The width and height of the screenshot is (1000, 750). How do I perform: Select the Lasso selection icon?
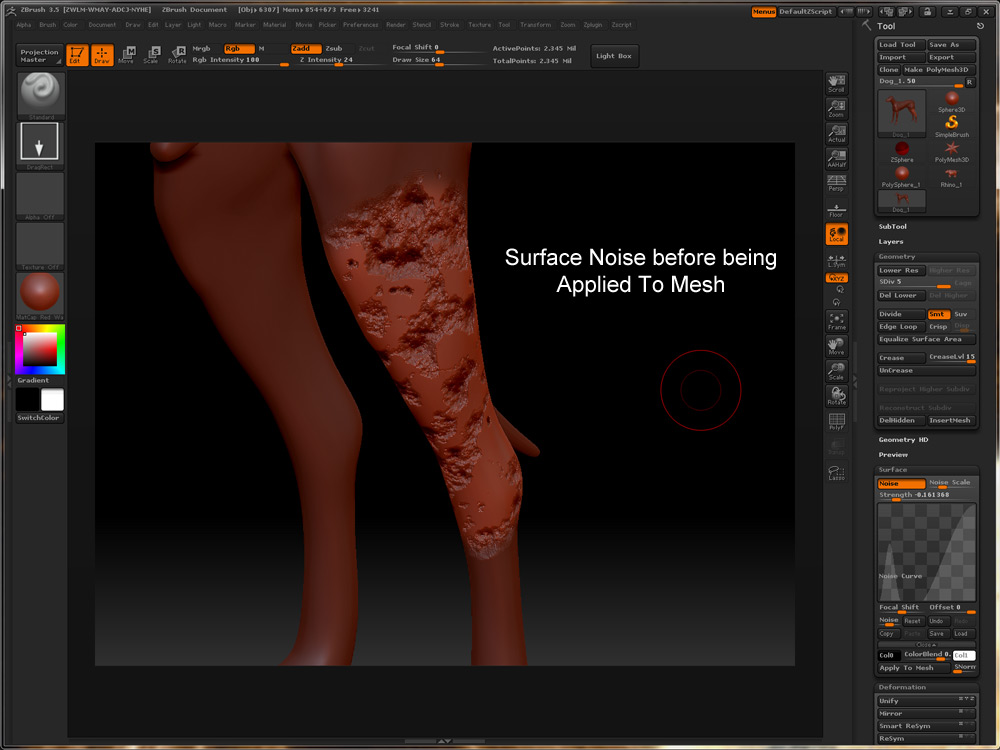836,472
